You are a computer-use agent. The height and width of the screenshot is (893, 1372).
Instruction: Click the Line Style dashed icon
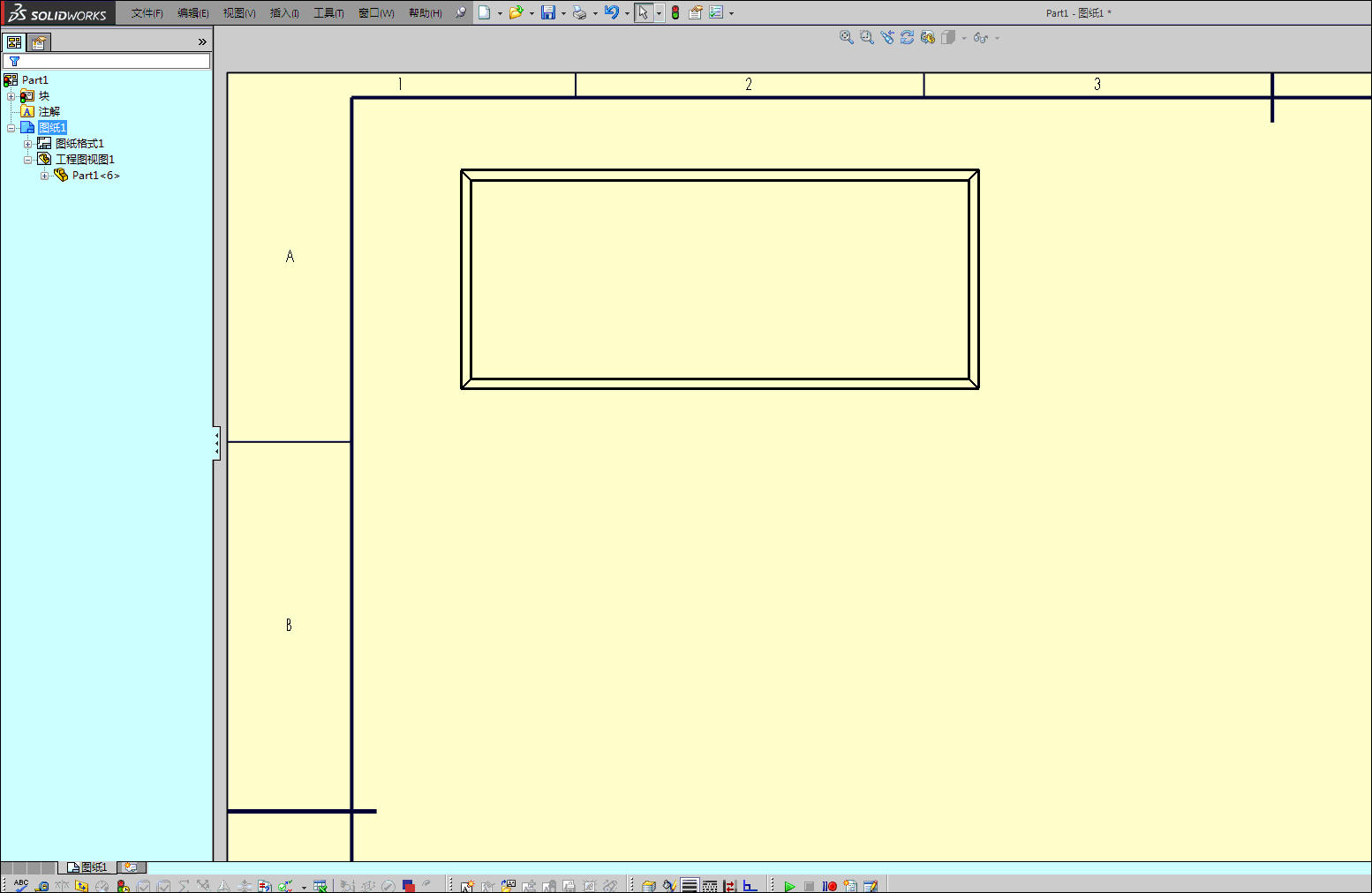point(710,886)
